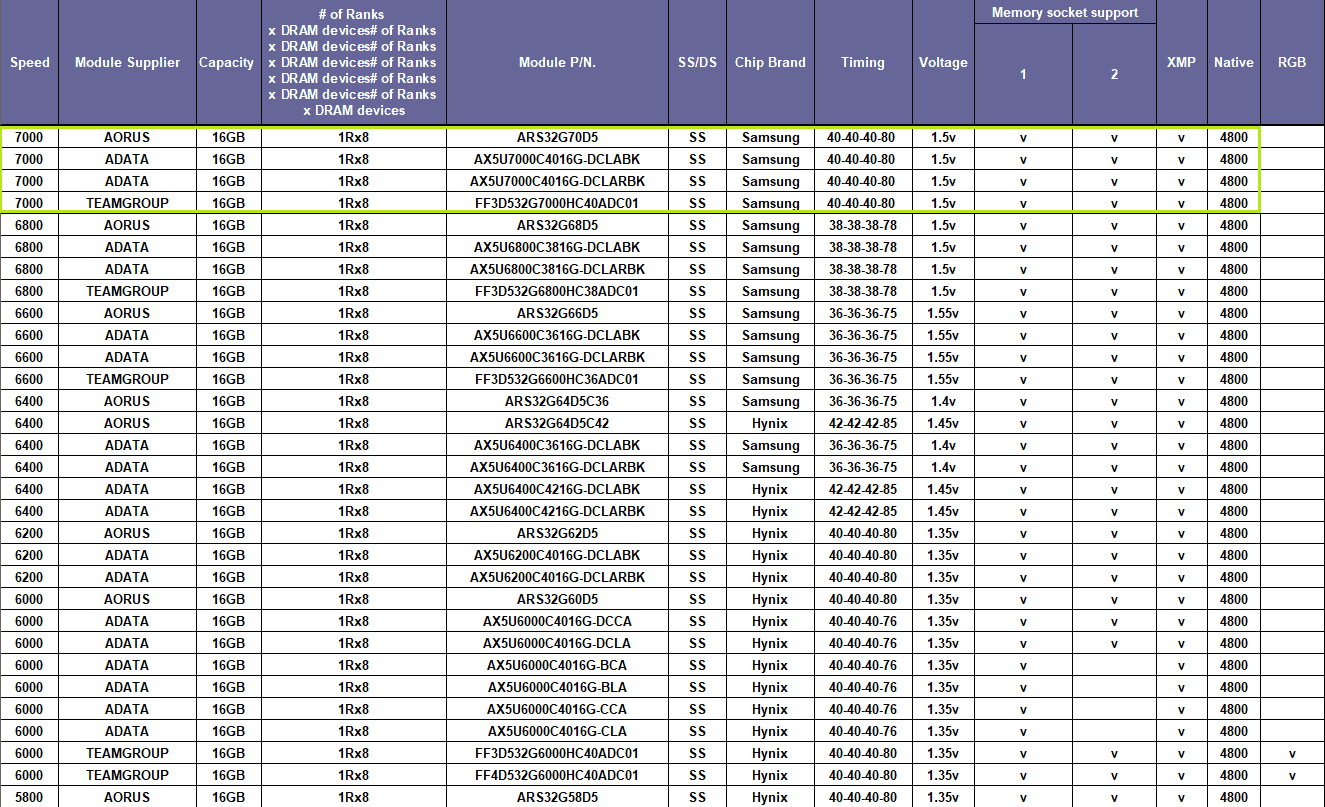The height and width of the screenshot is (807, 1325).
Task: Click part number ARS32G58D5
Action: 557,797
